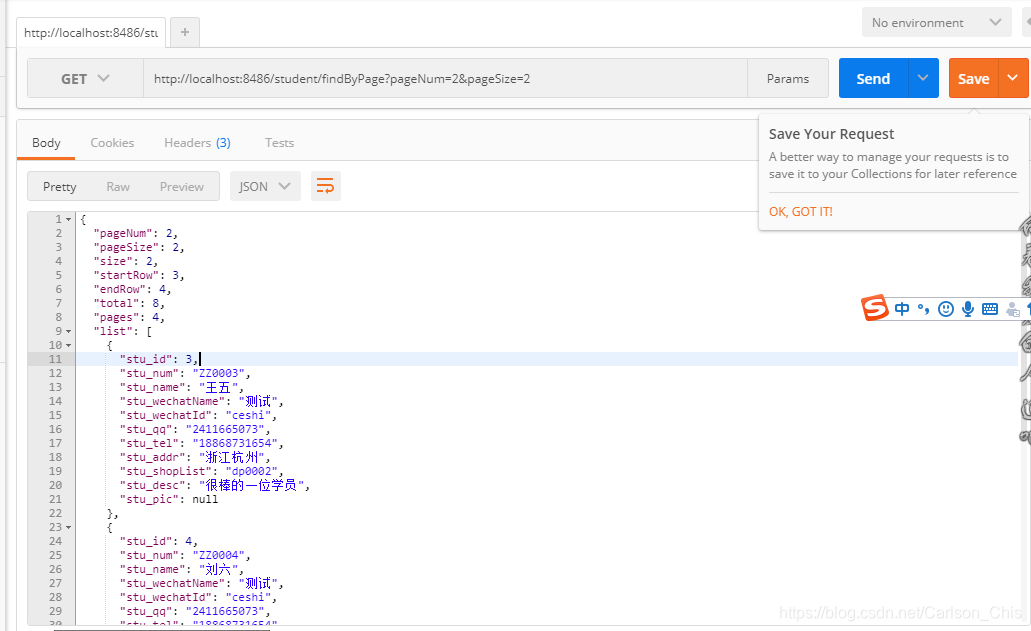Expand the Send button arrow menu
The image size is (1031, 631).
point(923,78)
